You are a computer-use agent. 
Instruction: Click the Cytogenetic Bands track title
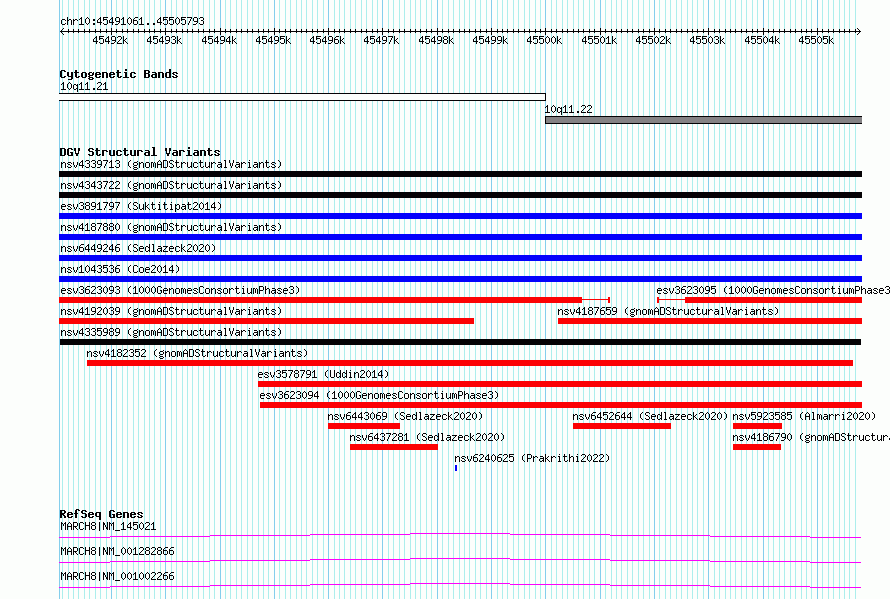(x=119, y=74)
